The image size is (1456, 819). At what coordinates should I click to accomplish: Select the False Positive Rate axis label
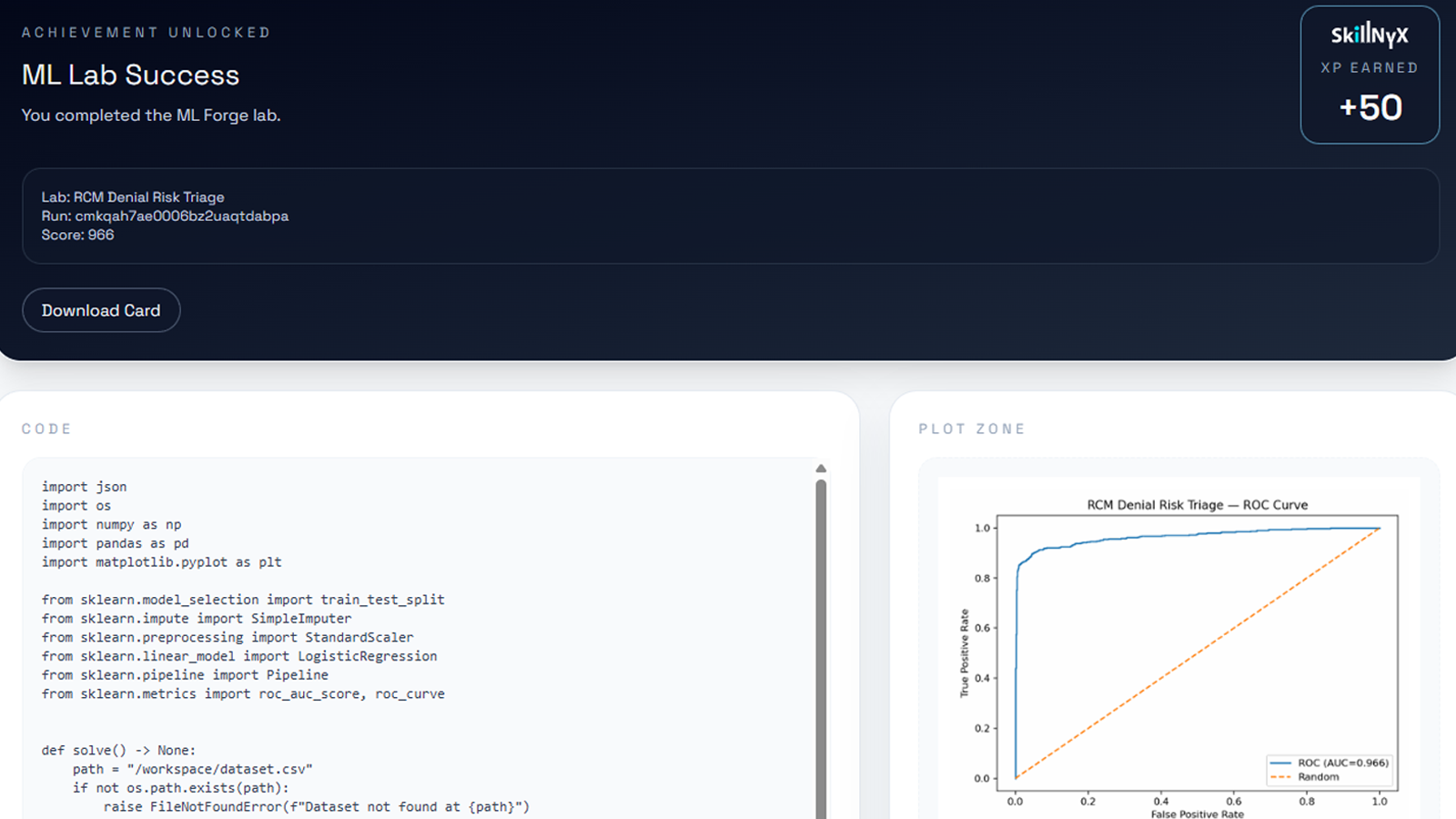coord(1198,814)
